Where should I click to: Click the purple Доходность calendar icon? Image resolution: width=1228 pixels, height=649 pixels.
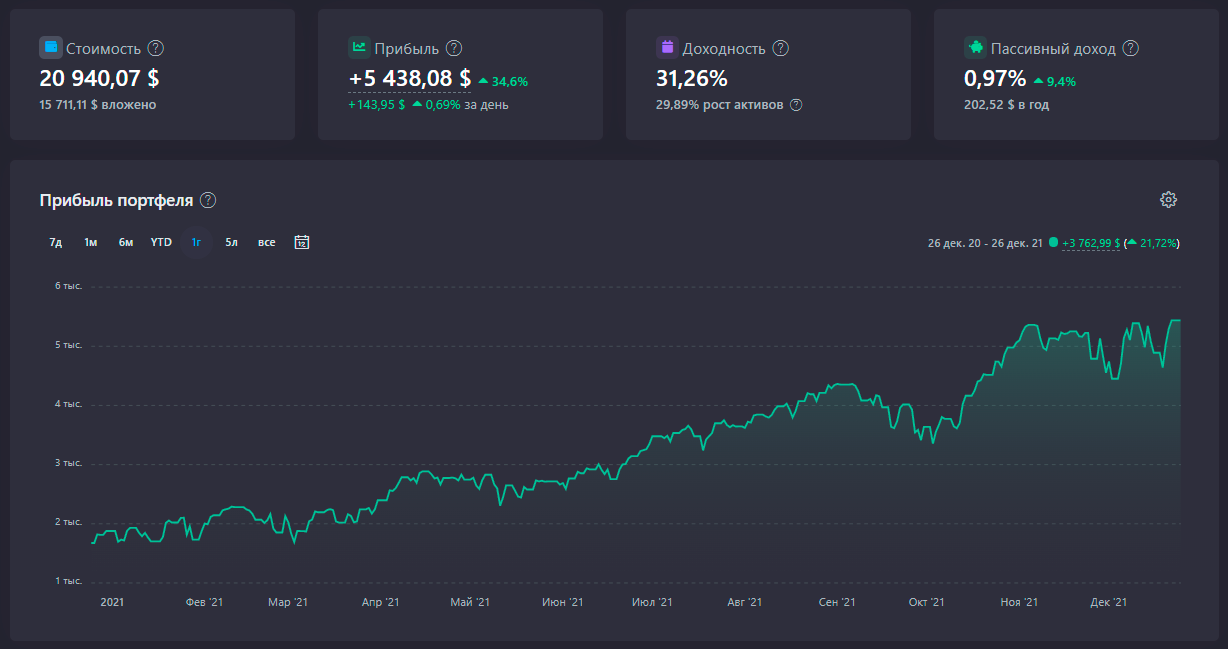[x=667, y=47]
